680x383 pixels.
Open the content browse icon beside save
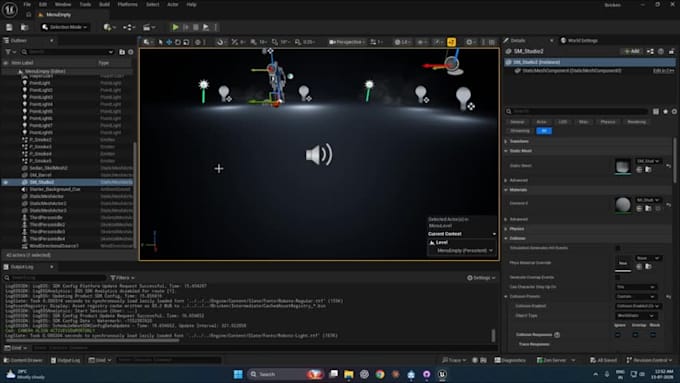[25, 27]
